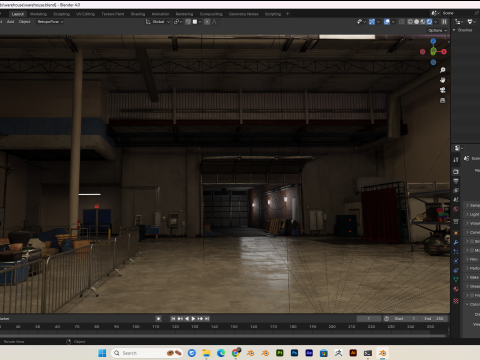This screenshot has width=480, height=360.
Task: Jump to the timeline end frame
Action: pos(207,319)
